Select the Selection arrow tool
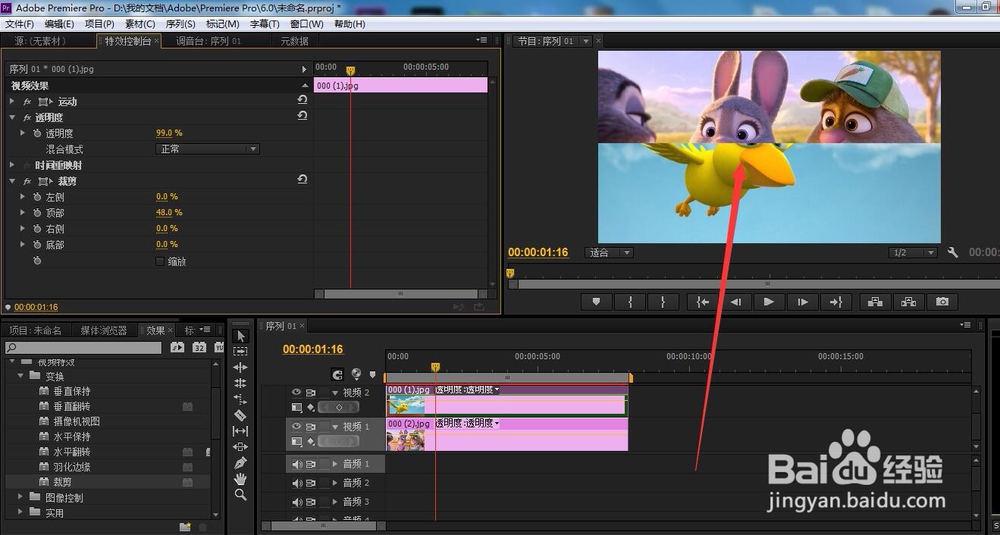1000x535 pixels. coord(240,335)
